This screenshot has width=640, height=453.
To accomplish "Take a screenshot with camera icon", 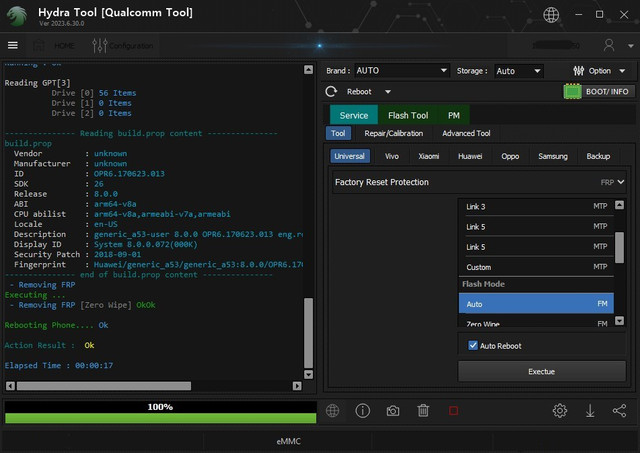I will point(393,411).
